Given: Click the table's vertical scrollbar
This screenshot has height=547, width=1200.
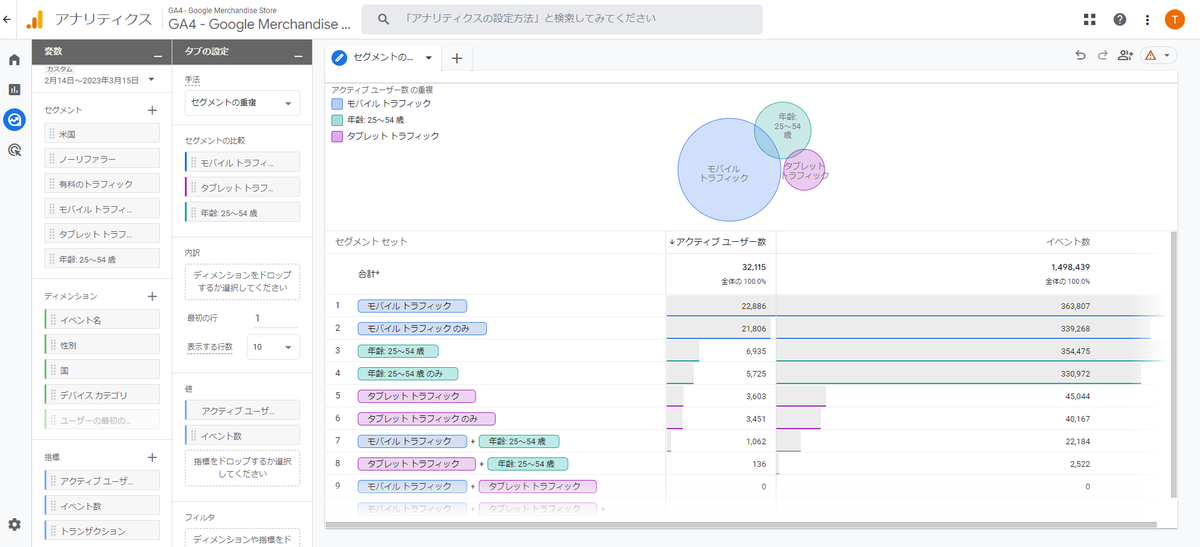Looking at the screenshot, I should point(1174,365).
